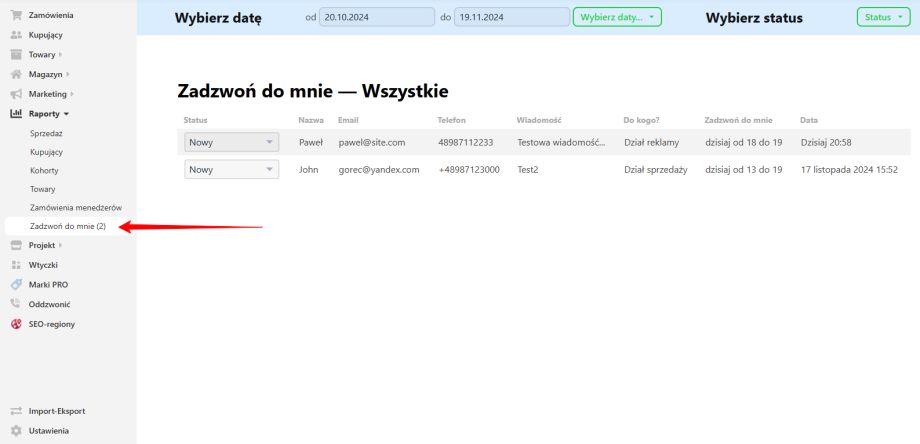Open status dropdown in Paweł's row
Screen dimensions: 920x444
point(231,143)
